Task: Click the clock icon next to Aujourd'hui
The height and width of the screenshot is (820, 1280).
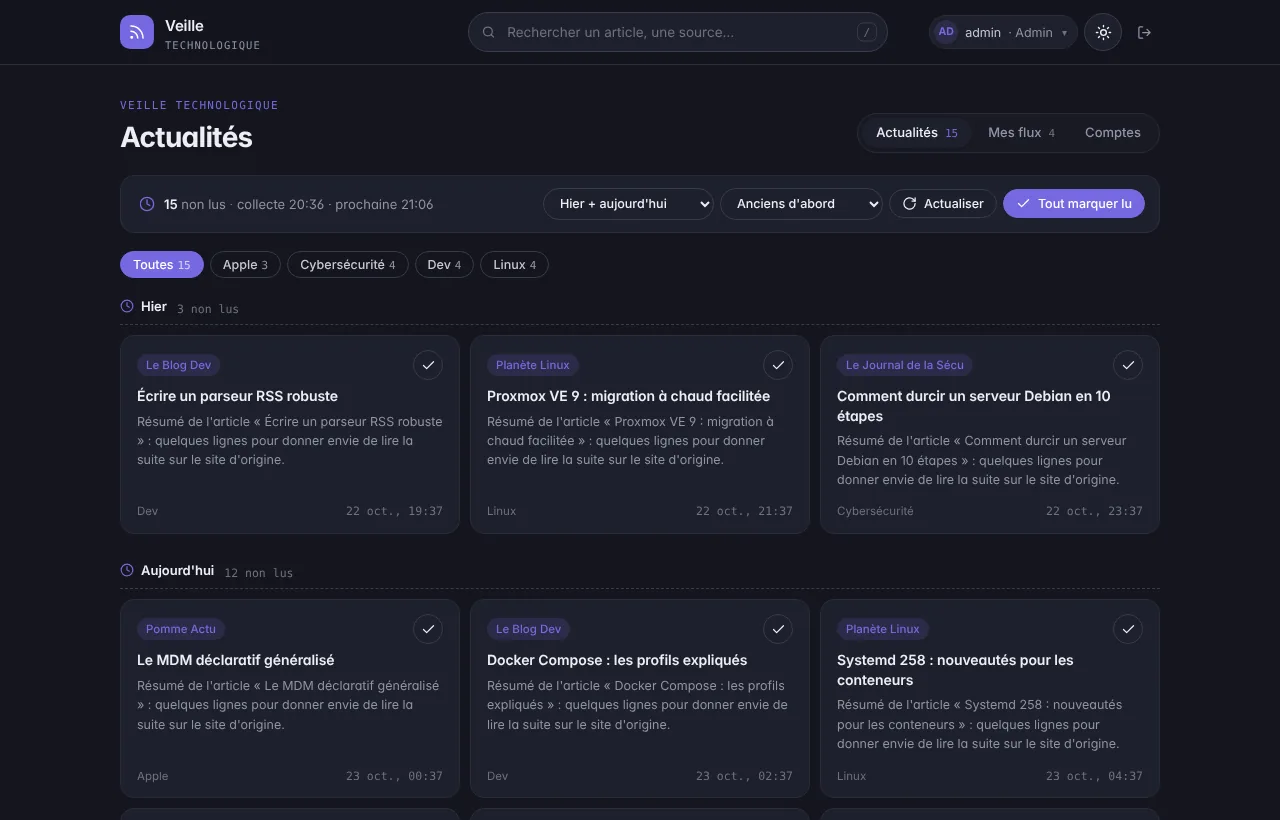Action: pos(127,570)
